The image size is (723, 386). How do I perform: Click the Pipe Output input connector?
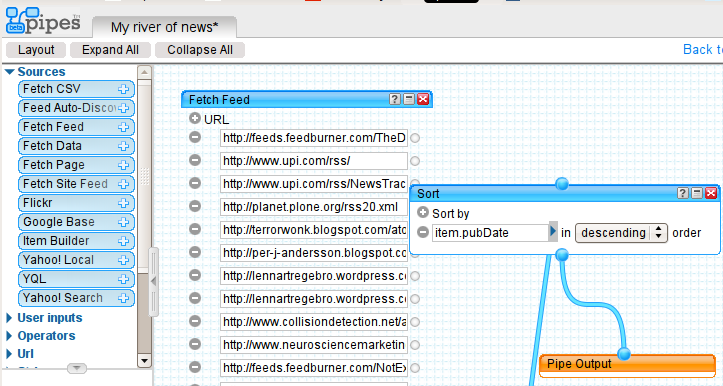(624, 354)
